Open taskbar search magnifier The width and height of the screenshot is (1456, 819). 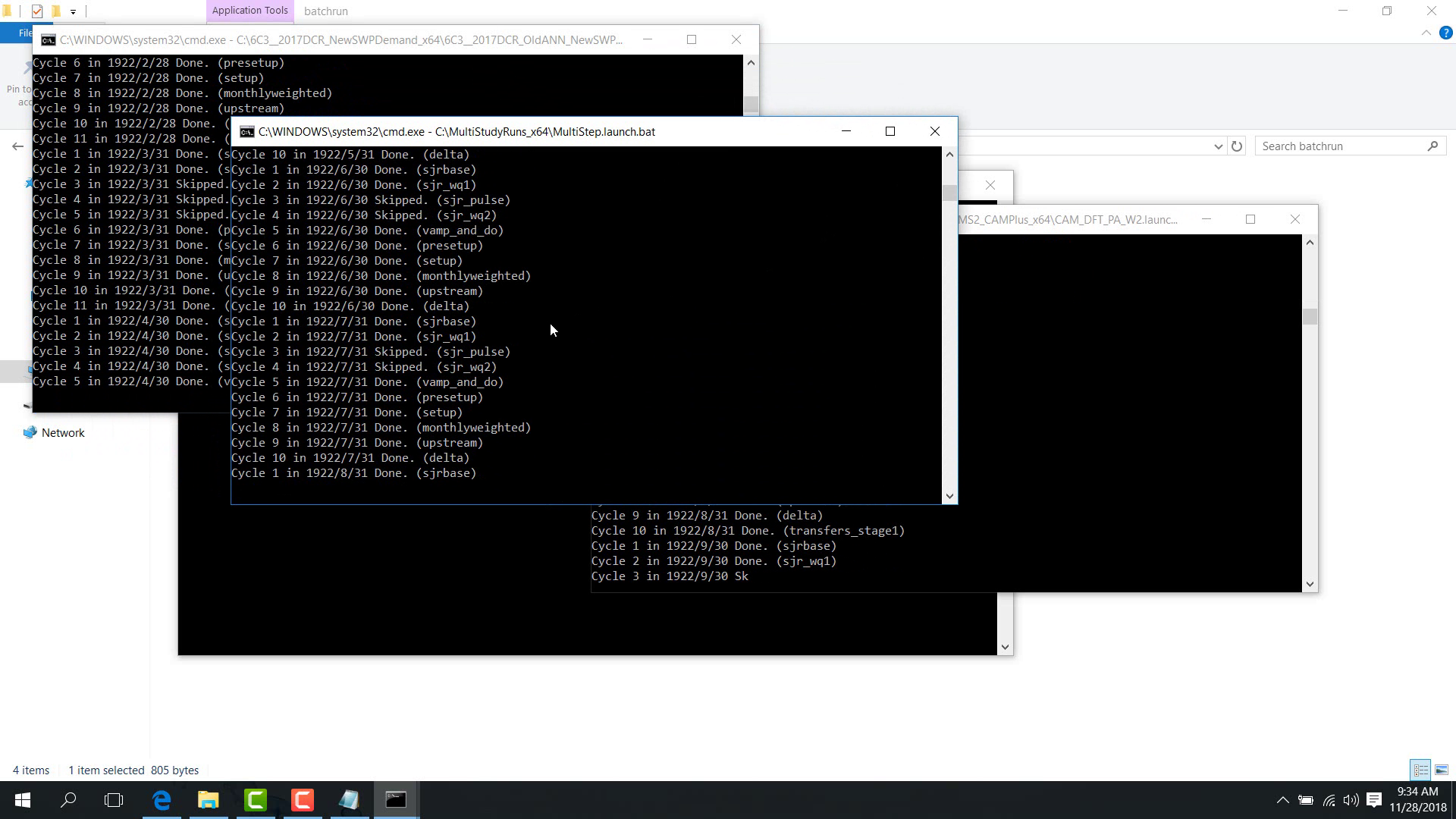tap(68, 800)
